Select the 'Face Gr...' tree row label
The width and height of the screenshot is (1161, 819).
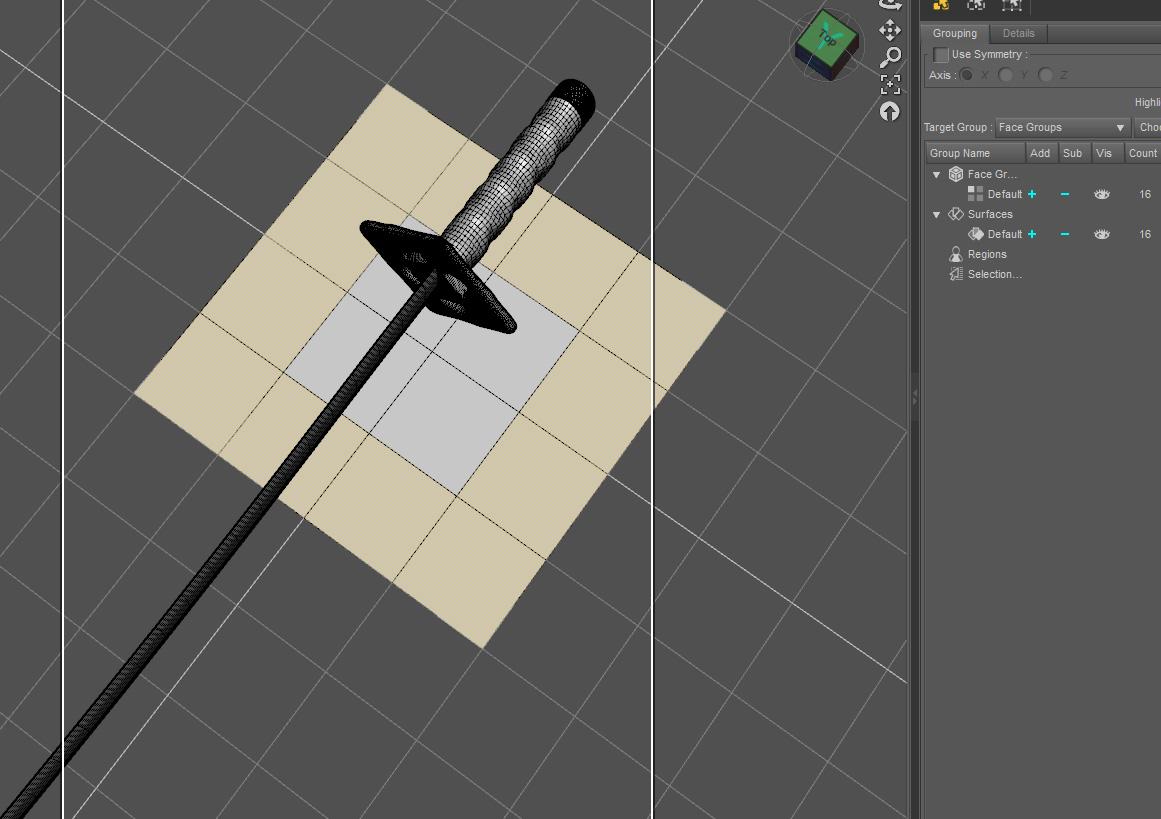click(992, 174)
